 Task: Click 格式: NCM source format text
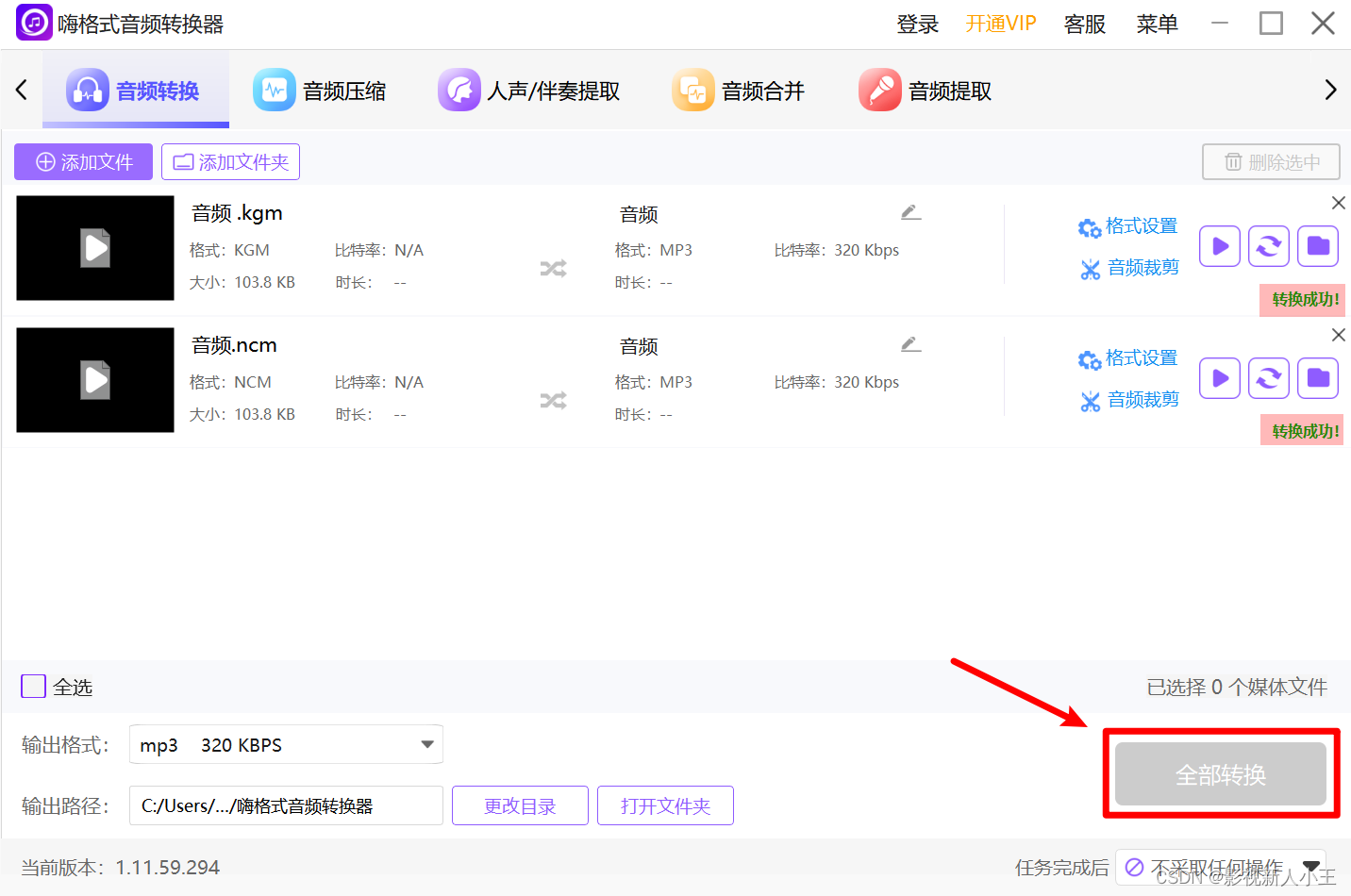point(230,382)
